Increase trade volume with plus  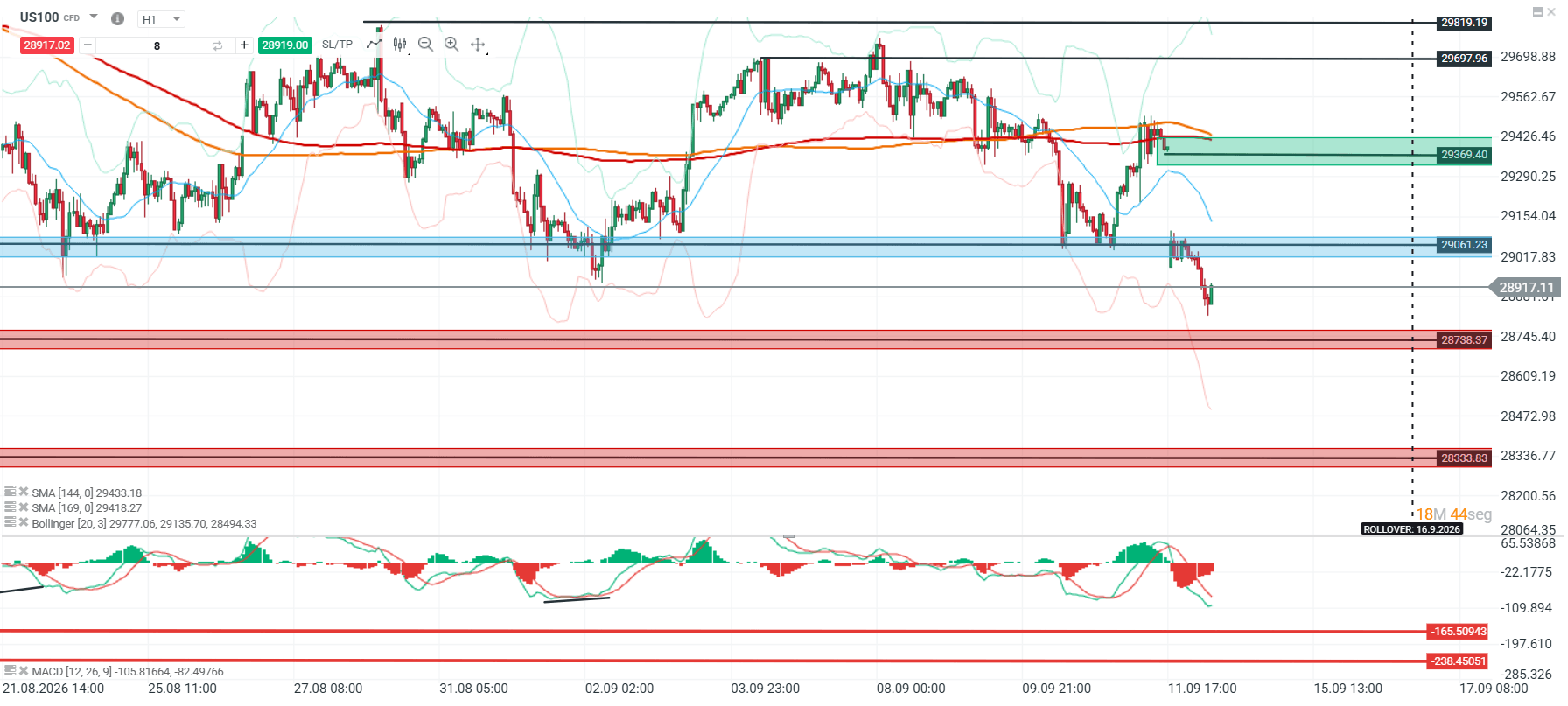(244, 45)
